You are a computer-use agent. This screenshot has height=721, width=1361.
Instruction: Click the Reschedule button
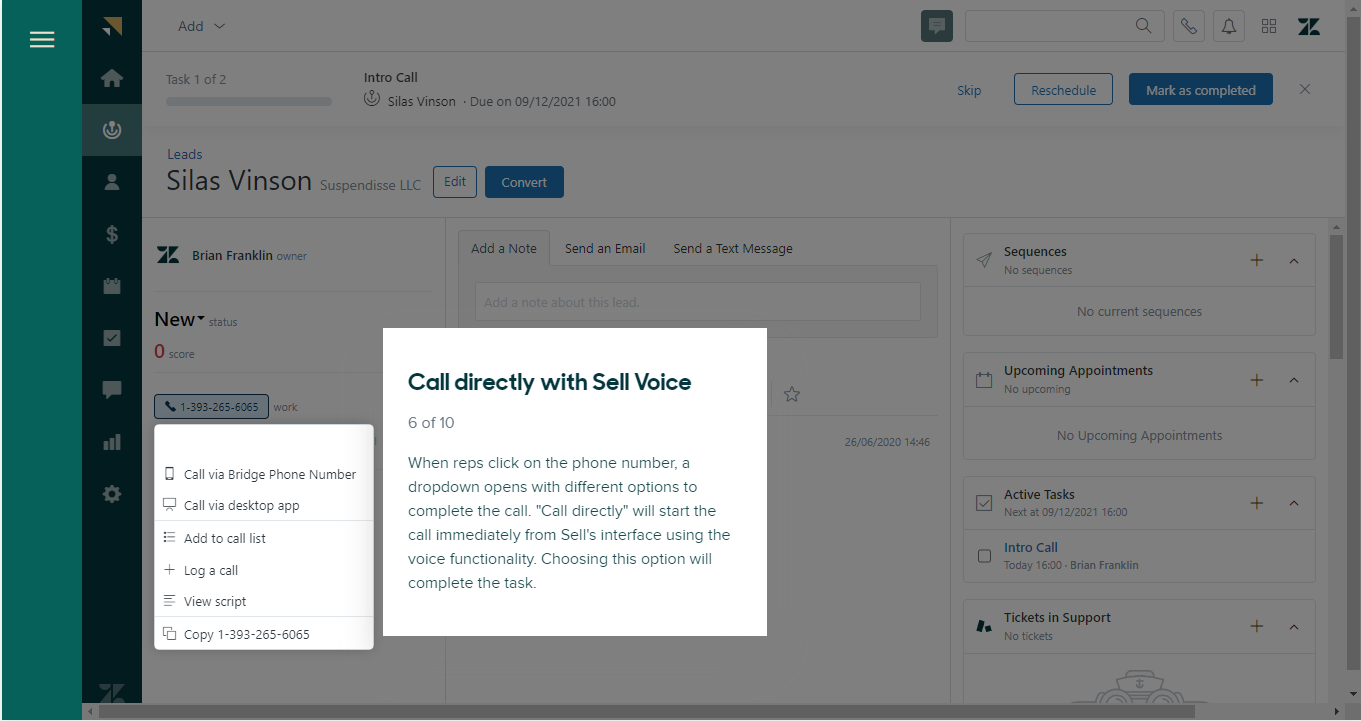pos(1063,89)
